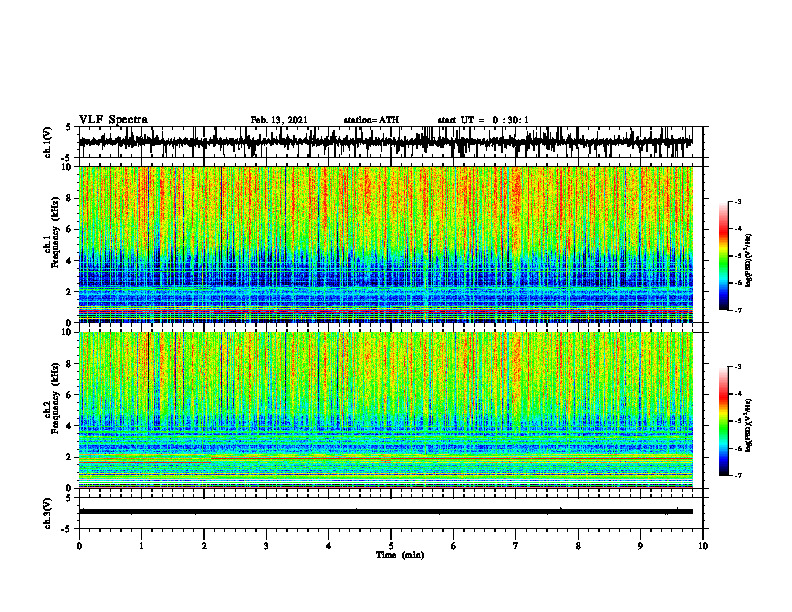Click the "6" kHz tick on ch.1 axis

pyautogui.click(x=70, y=229)
